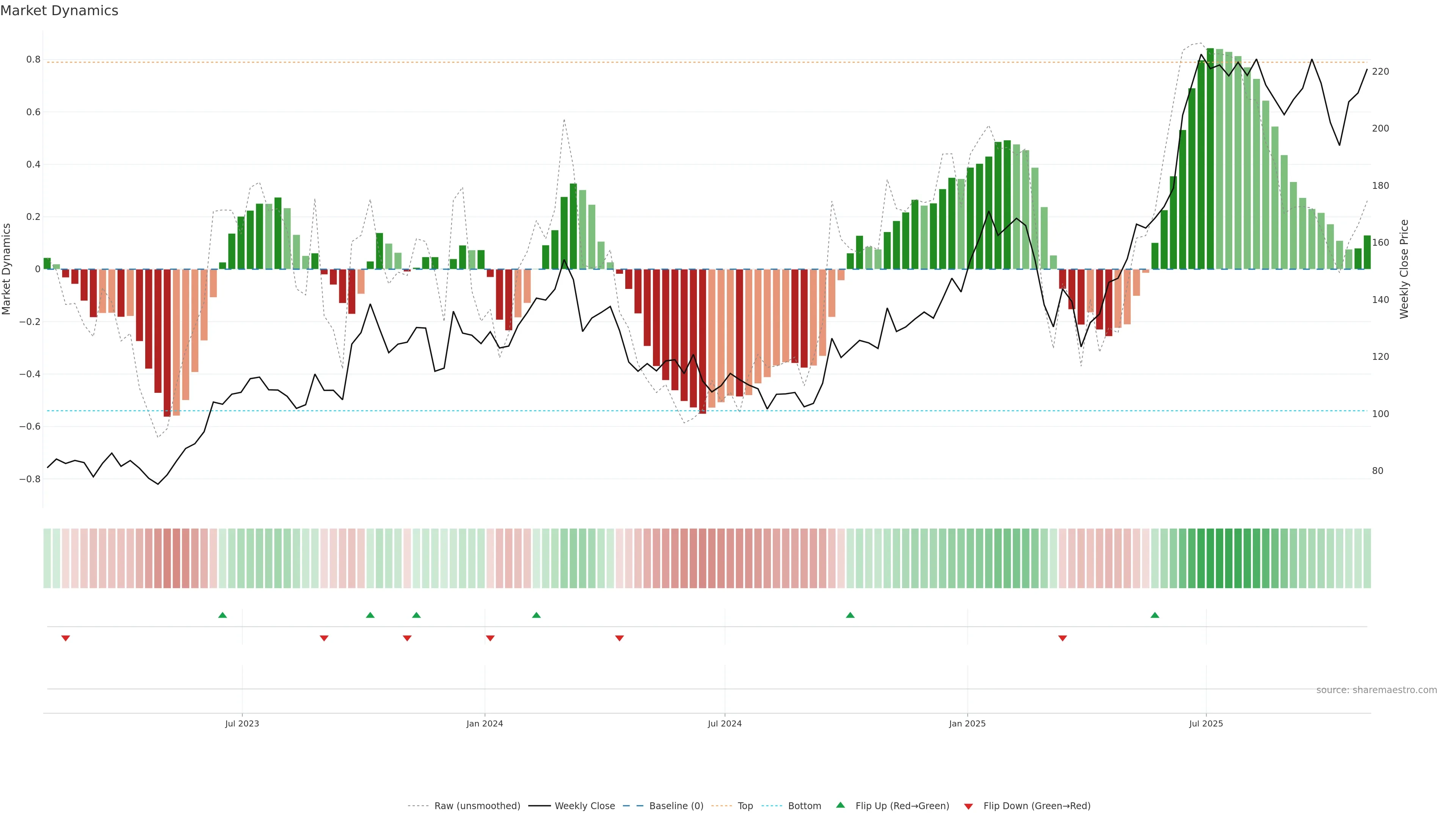
Task: Click the first red flip-down marker
Action: (x=66, y=638)
